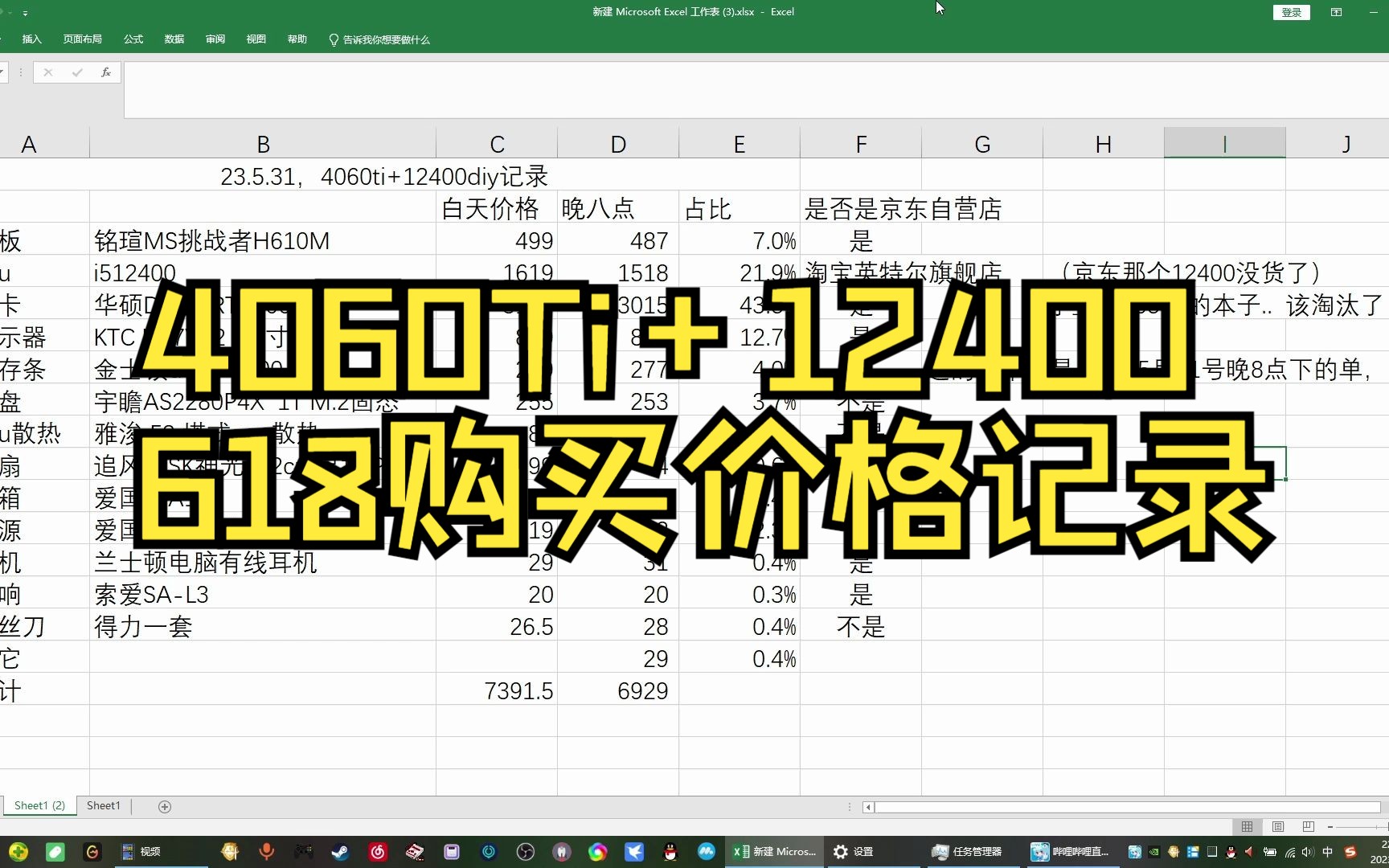
Task: Select cell with value 26.5
Action: tap(497, 626)
